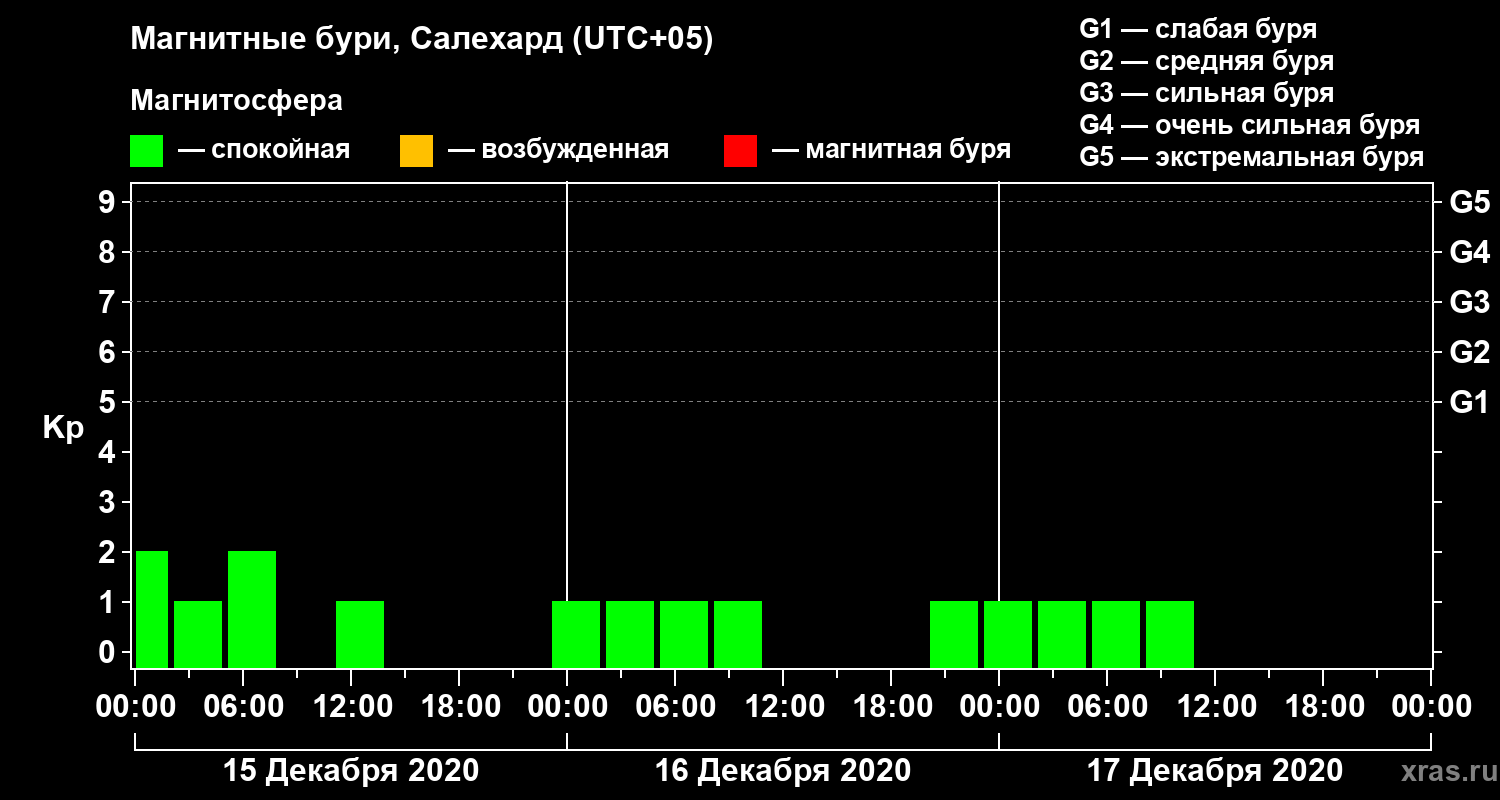Click the Kp axis value 3

coord(109,503)
